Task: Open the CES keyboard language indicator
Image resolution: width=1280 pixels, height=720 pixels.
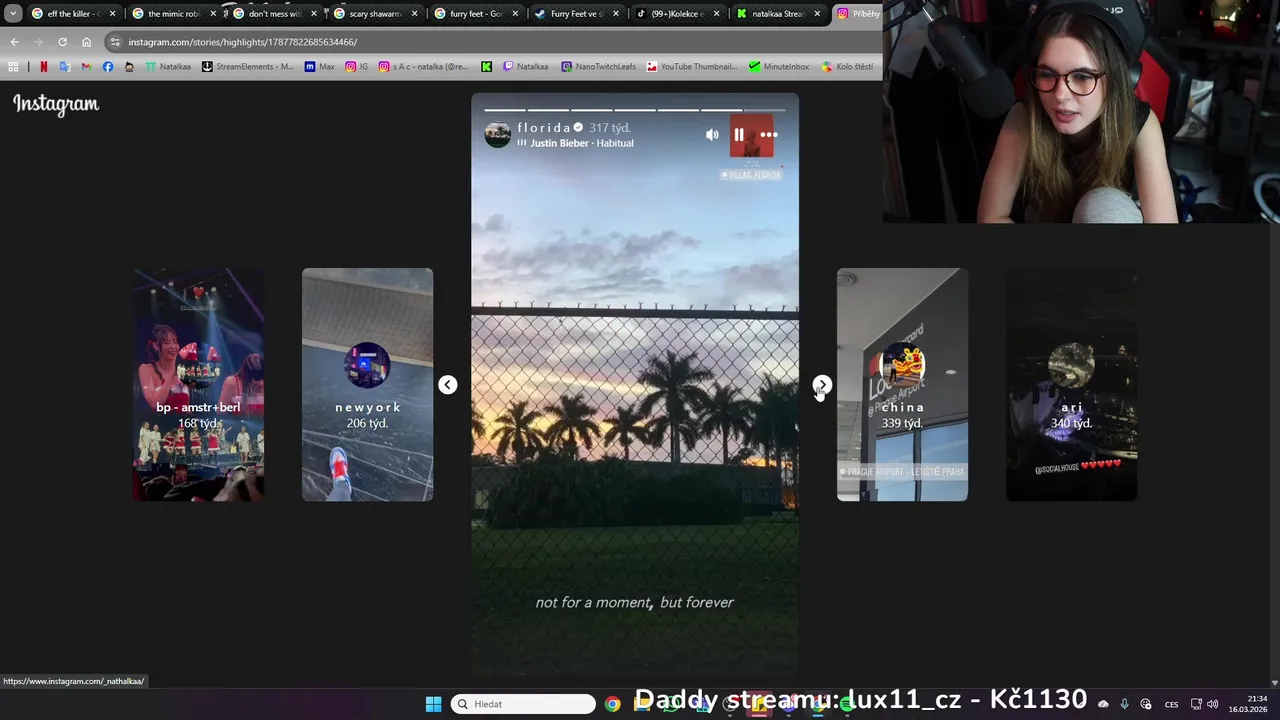Action: tap(1171, 704)
